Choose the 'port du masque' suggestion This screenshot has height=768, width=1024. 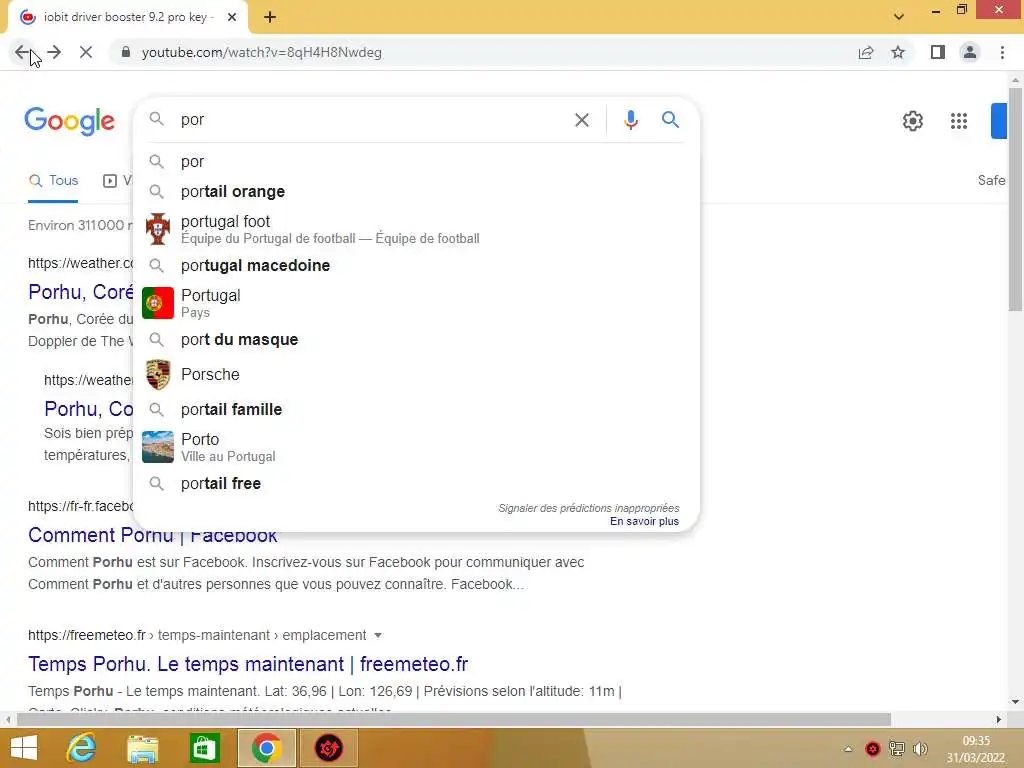pyautogui.click(x=416, y=340)
